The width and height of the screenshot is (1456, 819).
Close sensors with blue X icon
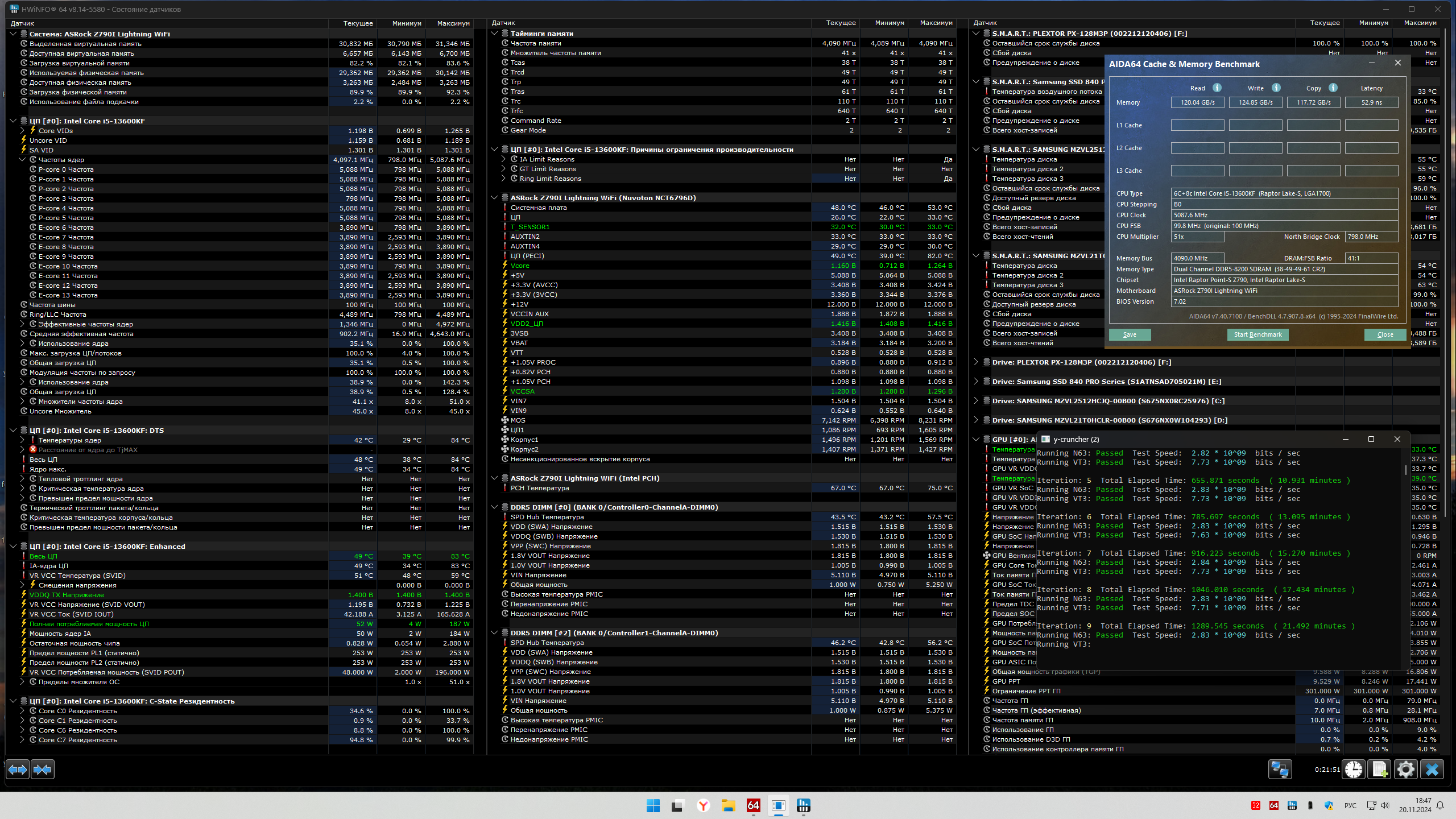(1432, 770)
